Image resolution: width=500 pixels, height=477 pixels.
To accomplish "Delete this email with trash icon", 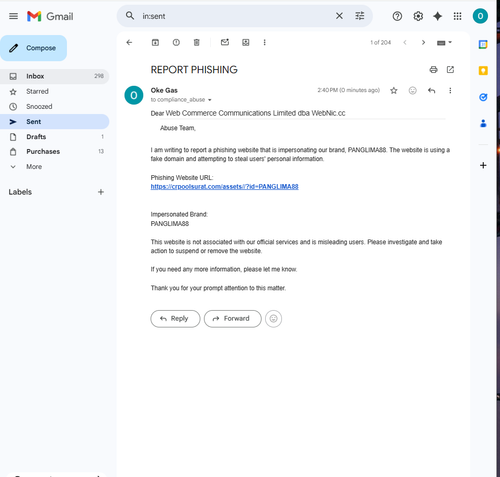I will 197,42.
